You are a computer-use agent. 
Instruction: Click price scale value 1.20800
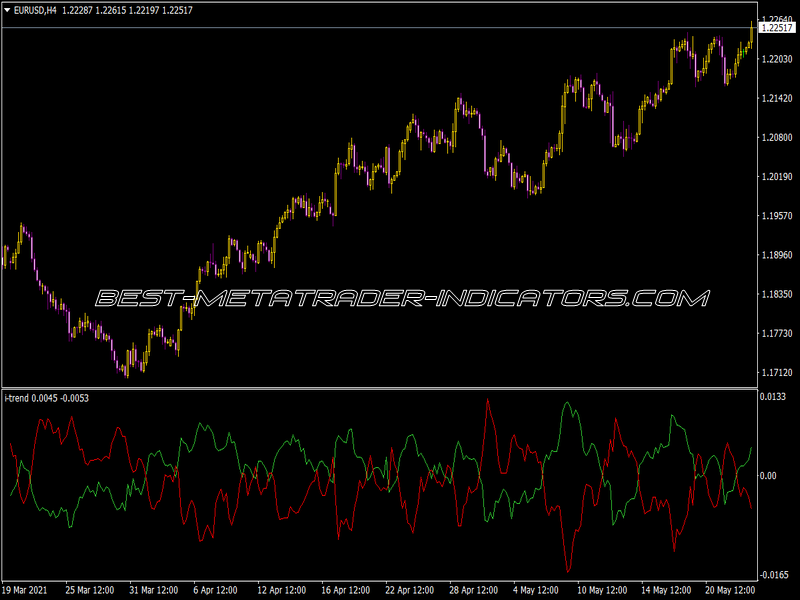pos(777,137)
